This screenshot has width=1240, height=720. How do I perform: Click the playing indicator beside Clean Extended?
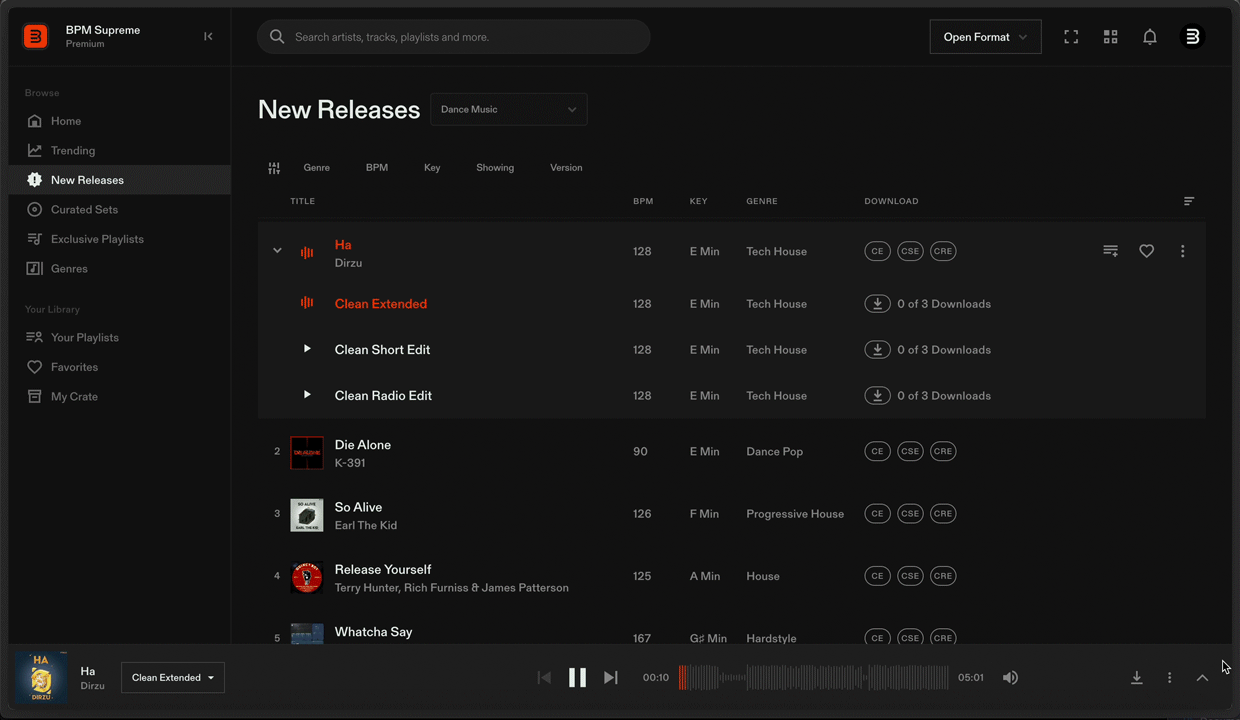click(x=307, y=303)
